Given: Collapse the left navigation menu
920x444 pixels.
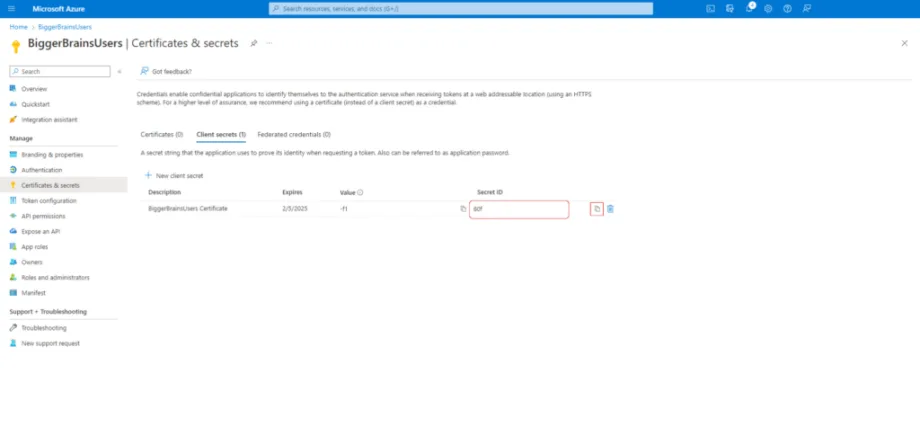Looking at the screenshot, I should click(x=119, y=72).
